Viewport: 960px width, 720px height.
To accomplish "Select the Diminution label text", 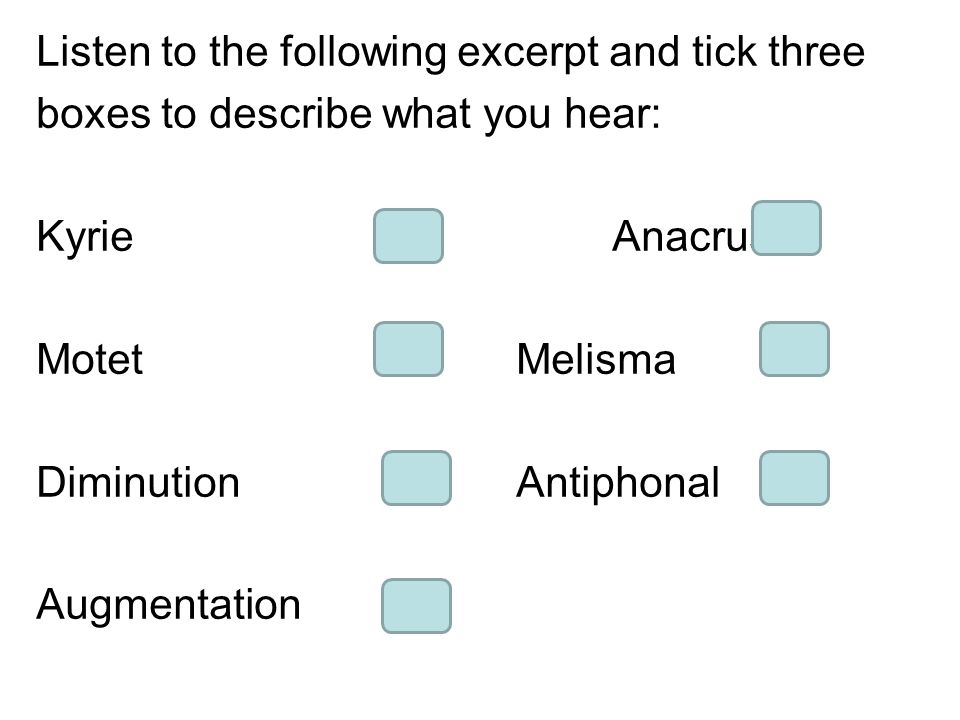I will click(x=138, y=482).
